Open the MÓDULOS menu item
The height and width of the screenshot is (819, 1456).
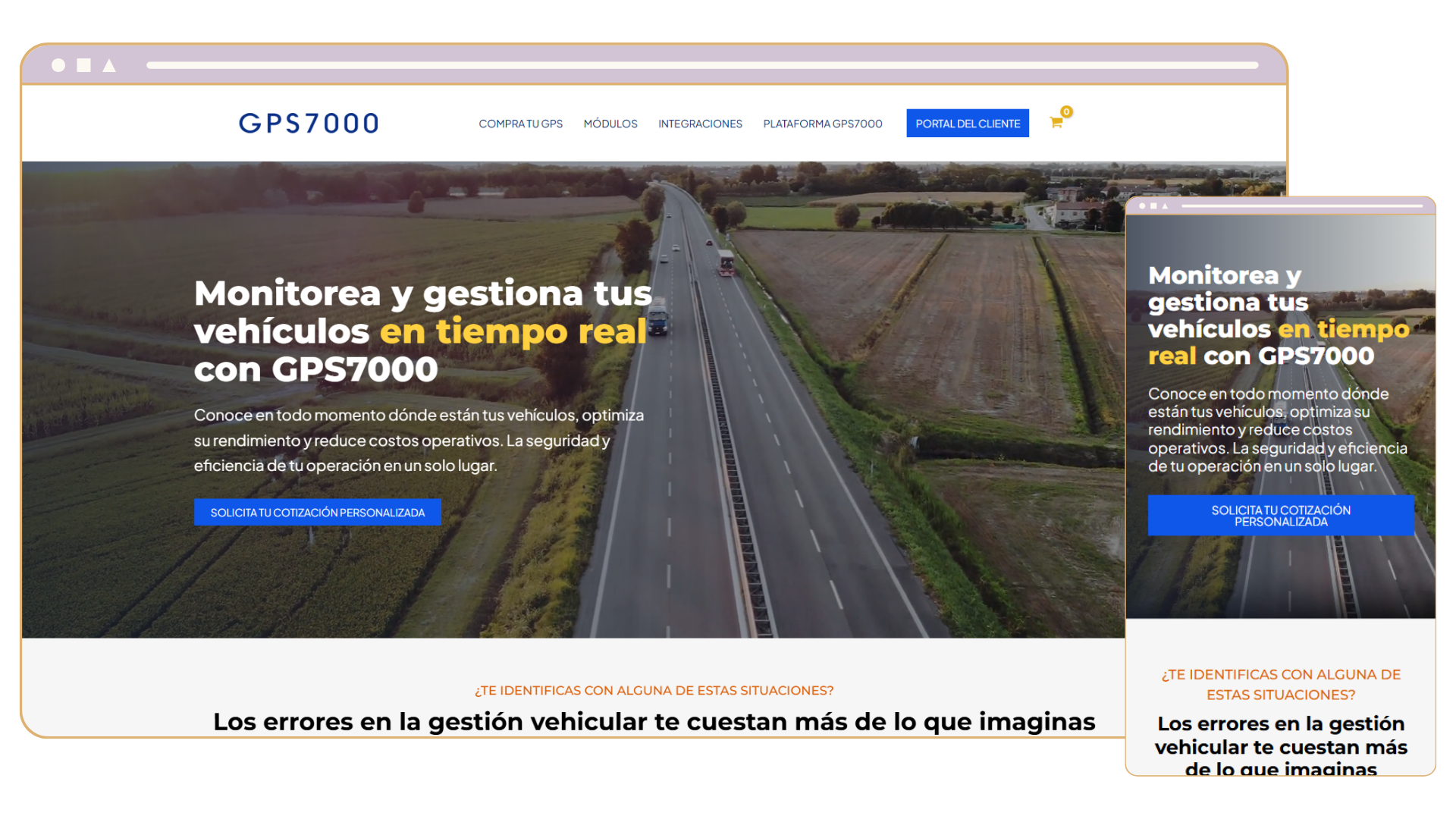(610, 124)
